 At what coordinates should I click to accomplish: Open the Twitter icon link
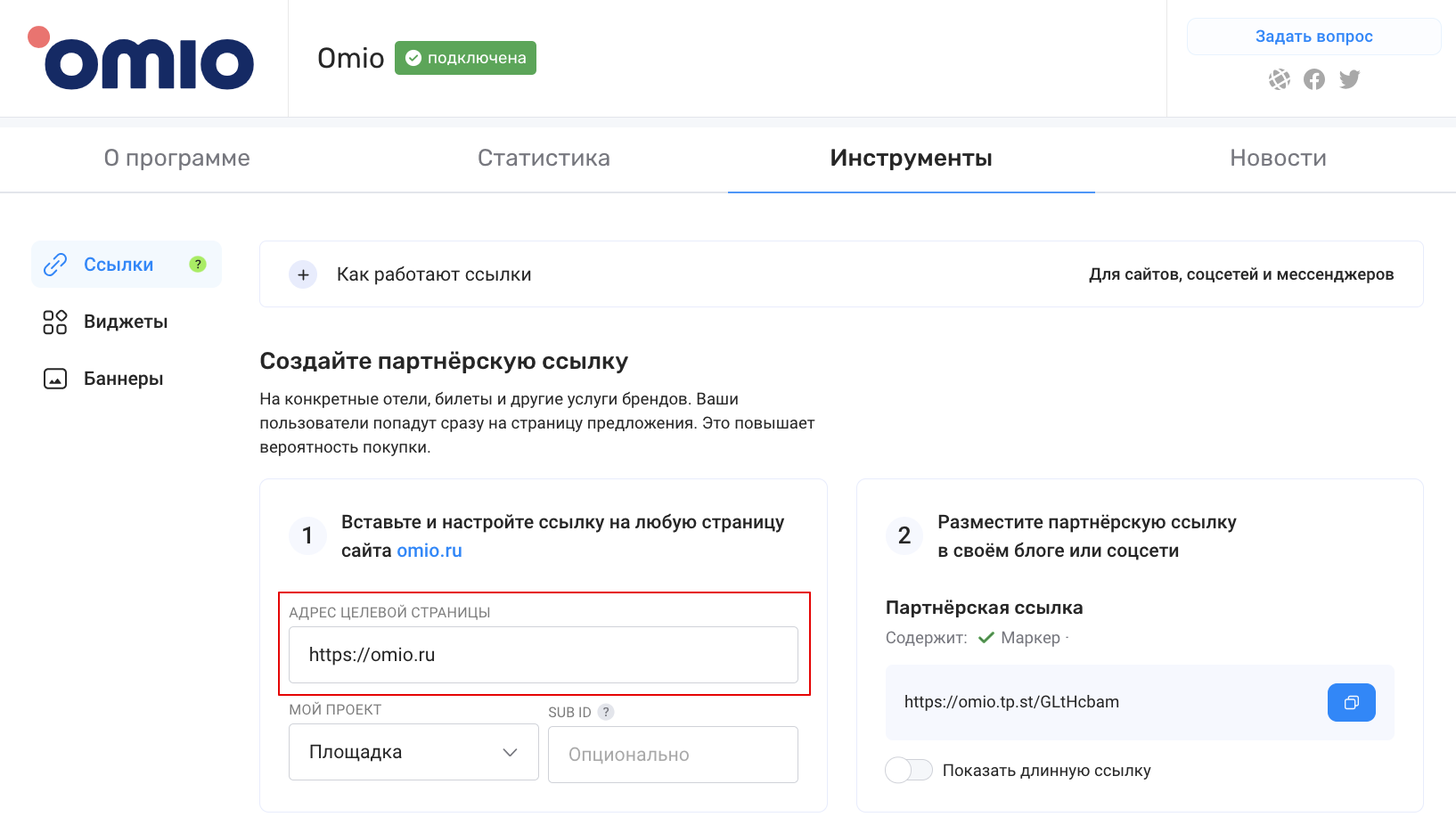pyautogui.click(x=1350, y=79)
